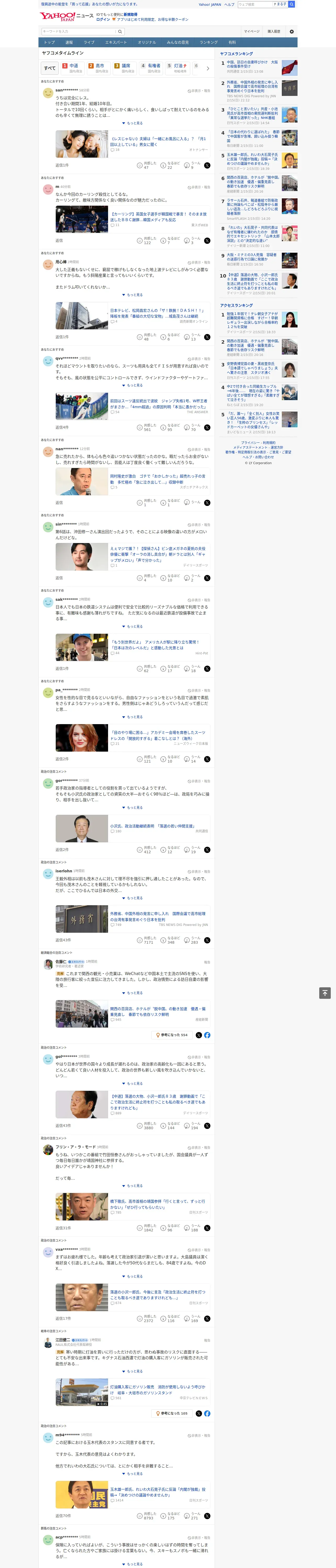Share 江田健二 expert comment on Facebook
This screenshot has width=336, height=1568.
pos(207,1413)
